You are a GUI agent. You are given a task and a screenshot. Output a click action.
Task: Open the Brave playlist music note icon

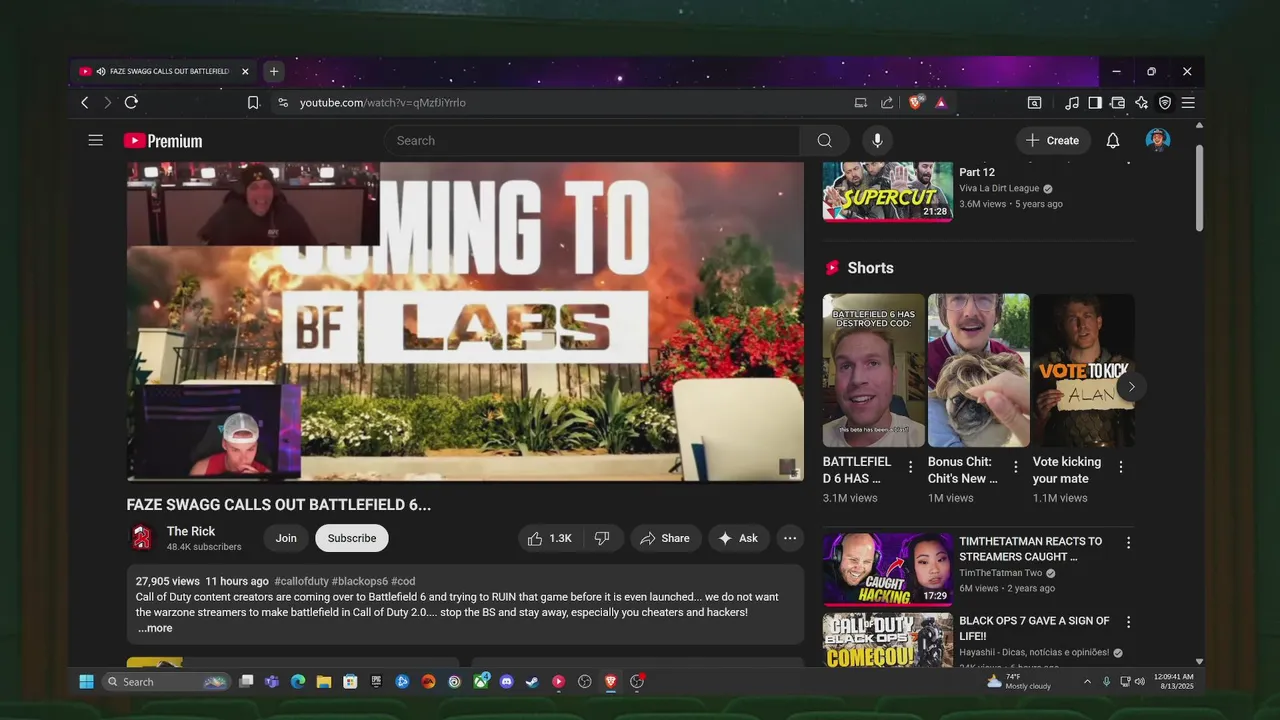pyautogui.click(x=1072, y=102)
